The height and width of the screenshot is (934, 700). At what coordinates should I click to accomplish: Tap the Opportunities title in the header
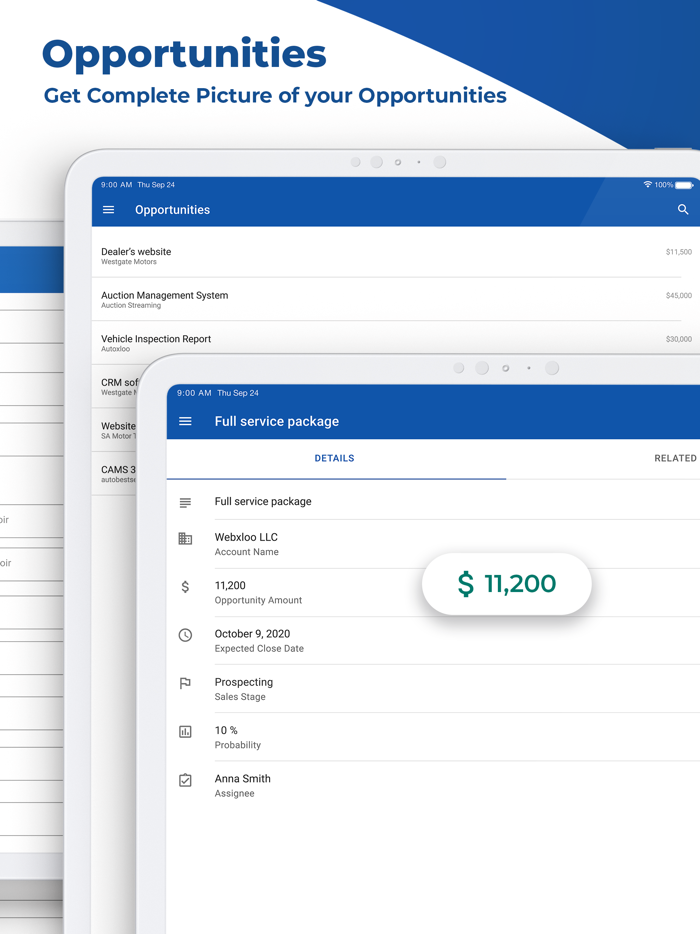[172, 210]
